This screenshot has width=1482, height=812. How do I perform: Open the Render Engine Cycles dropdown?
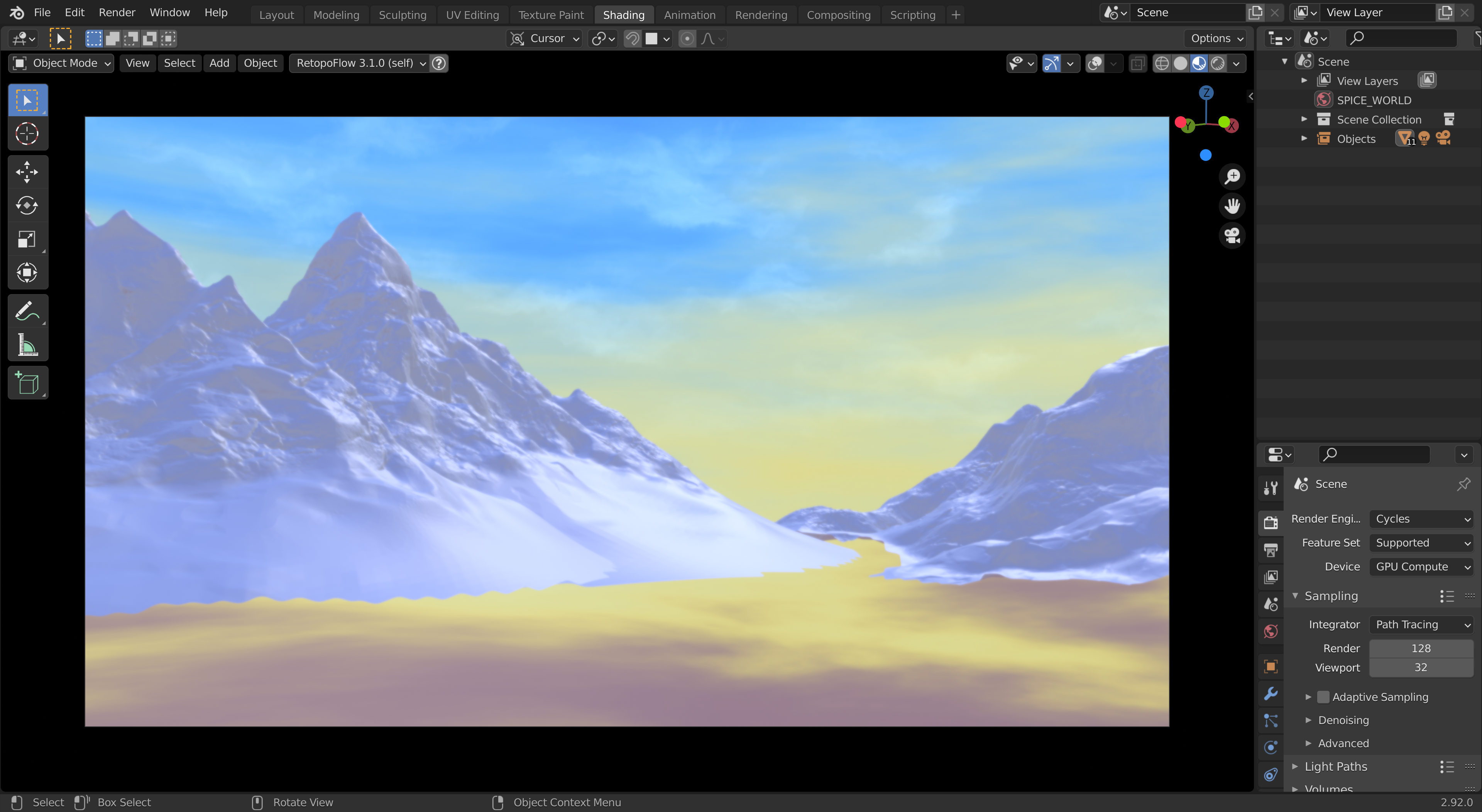coord(1421,519)
